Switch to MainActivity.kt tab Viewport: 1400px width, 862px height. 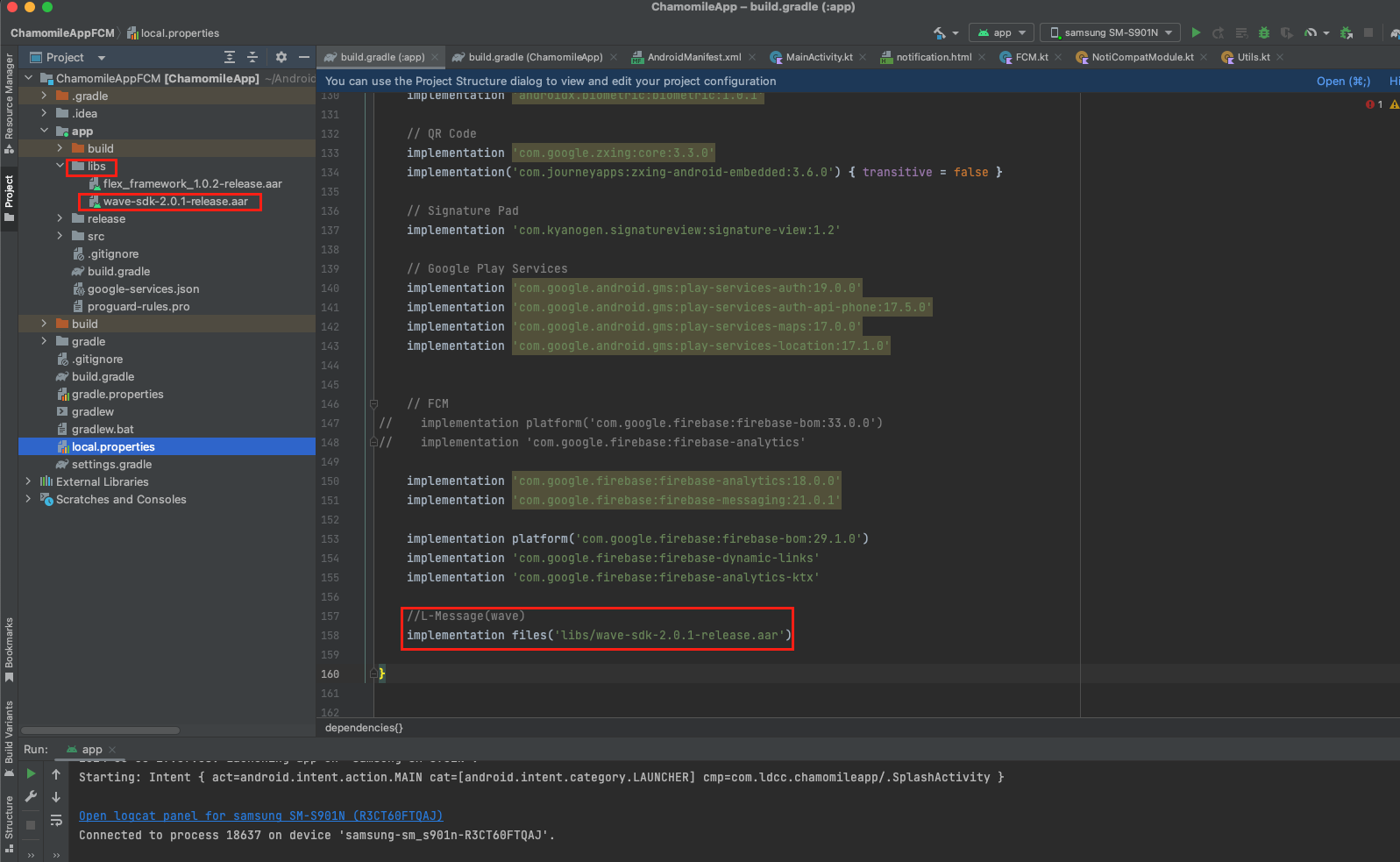(819, 57)
